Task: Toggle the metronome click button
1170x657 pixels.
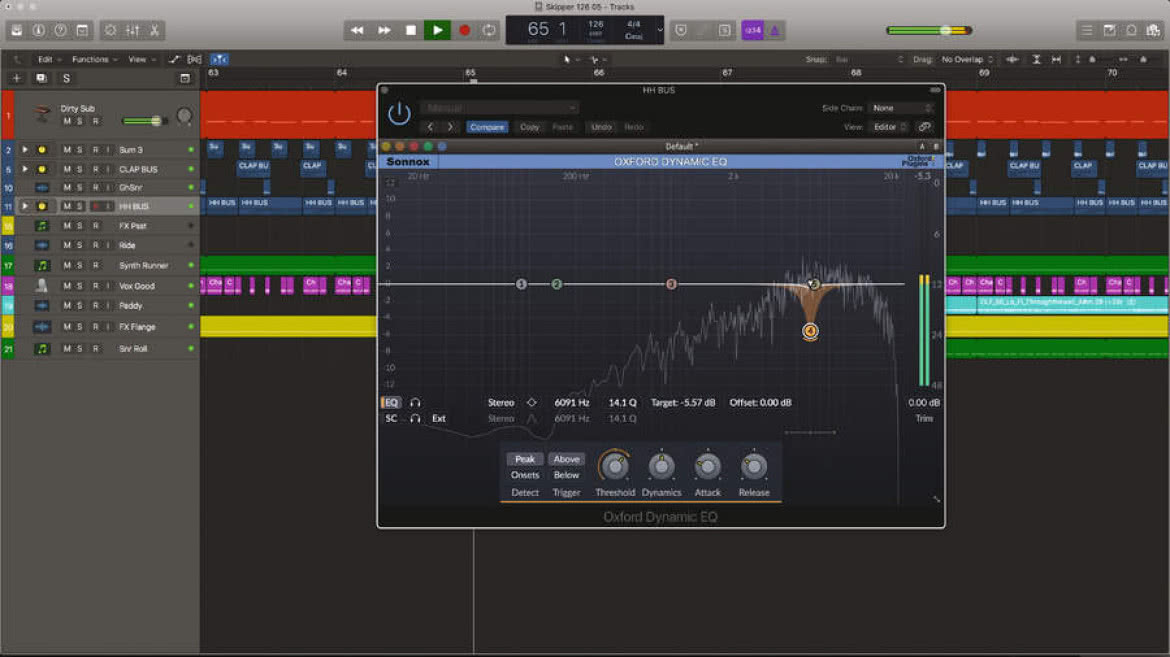Action: [x=774, y=31]
